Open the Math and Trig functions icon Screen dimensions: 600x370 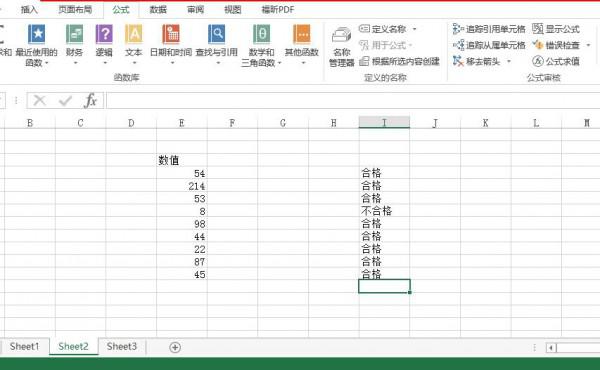262,34
